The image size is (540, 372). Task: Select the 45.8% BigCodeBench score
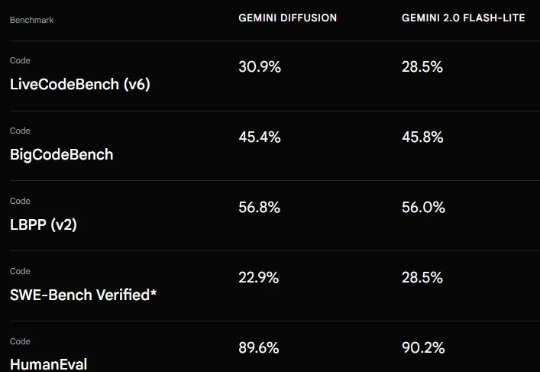(x=423, y=137)
